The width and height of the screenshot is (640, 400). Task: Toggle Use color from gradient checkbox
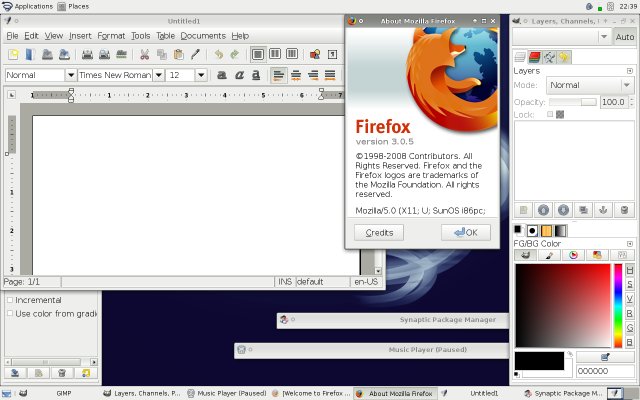point(10,313)
